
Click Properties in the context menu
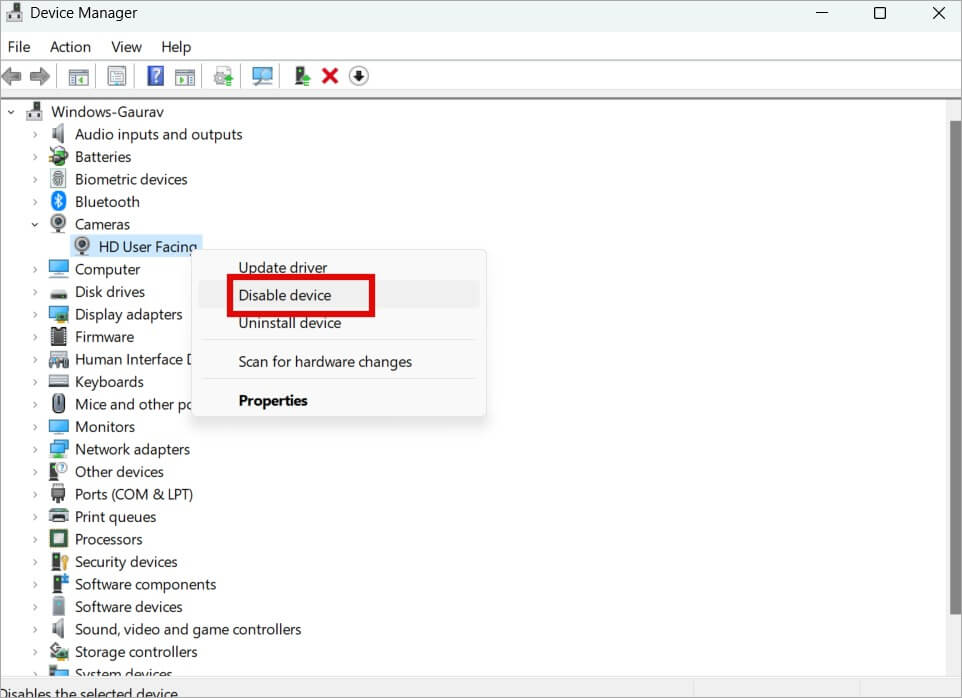tap(273, 401)
